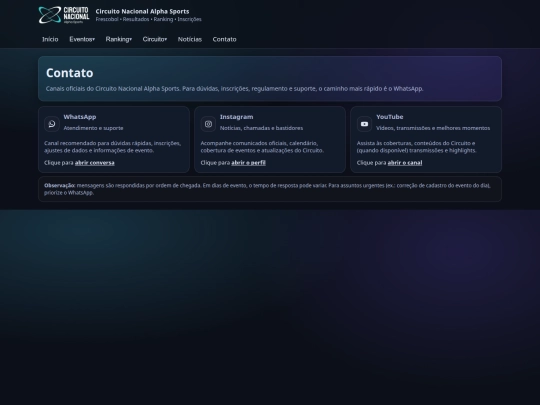Click the WhatsApp card heading
Screen dimensions: 540x405
click(x=80, y=117)
